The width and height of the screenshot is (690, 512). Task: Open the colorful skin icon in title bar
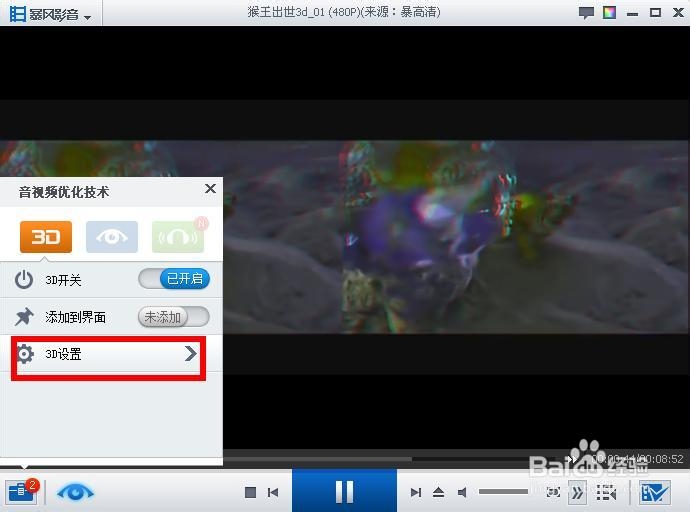[609, 12]
